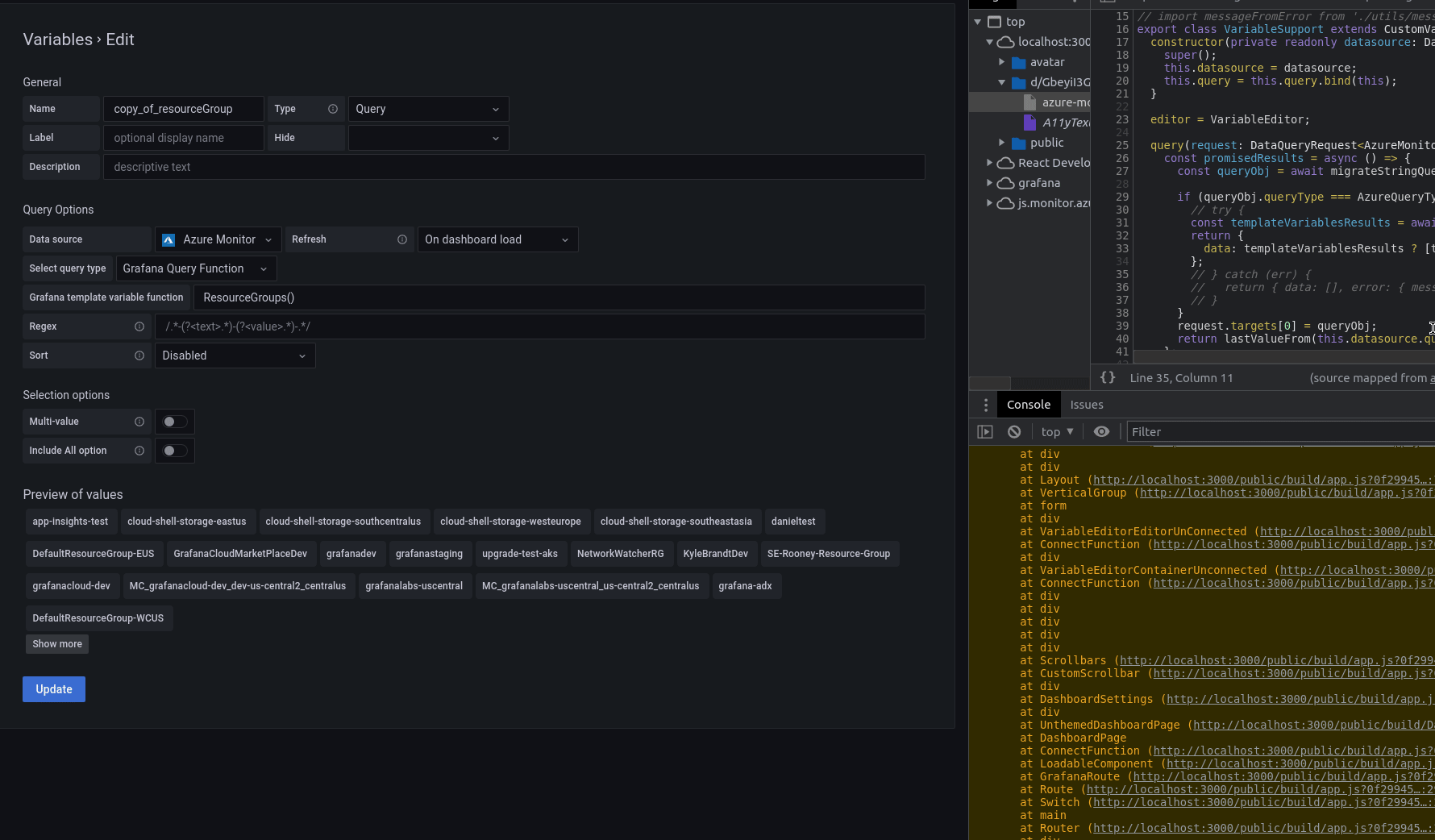Image resolution: width=1435 pixels, height=840 pixels.
Task: Open the On dashboard load Refresh dropdown
Action: point(497,239)
